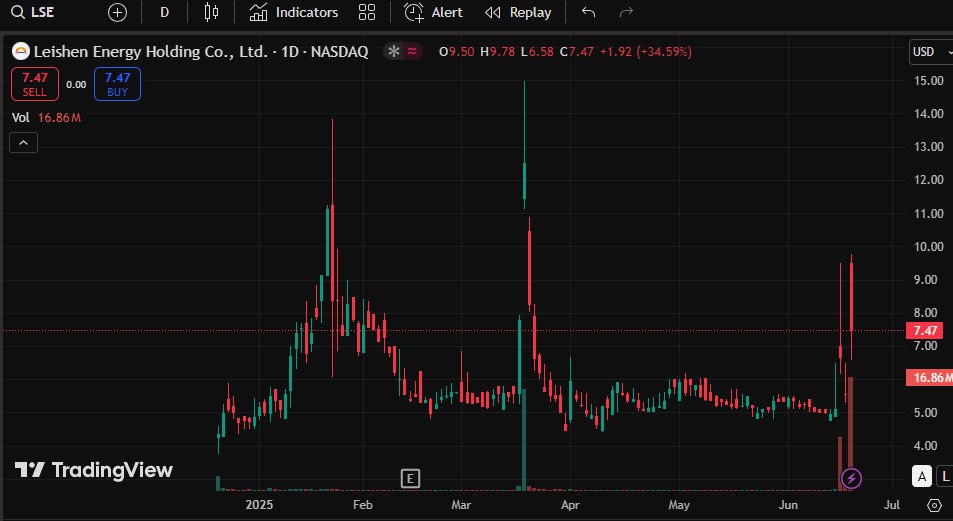Change chart style with the candlestick icon
This screenshot has width=953, height=521.
[x=211, y=12]
